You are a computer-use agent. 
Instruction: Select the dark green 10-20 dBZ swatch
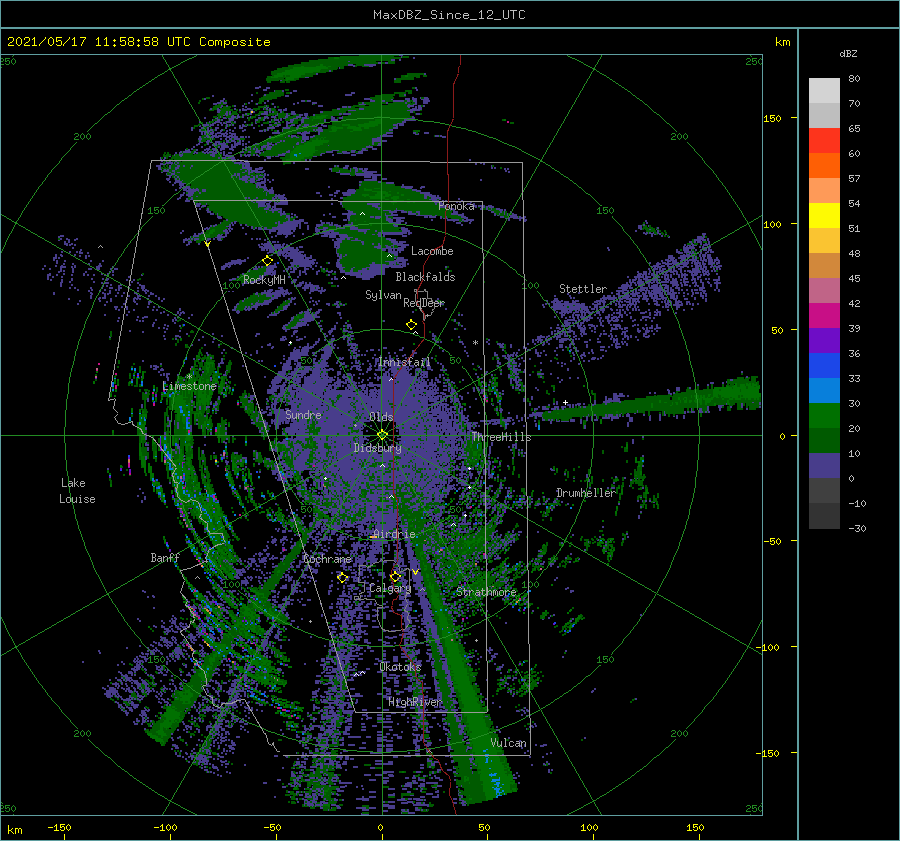[x=824, y=441]
